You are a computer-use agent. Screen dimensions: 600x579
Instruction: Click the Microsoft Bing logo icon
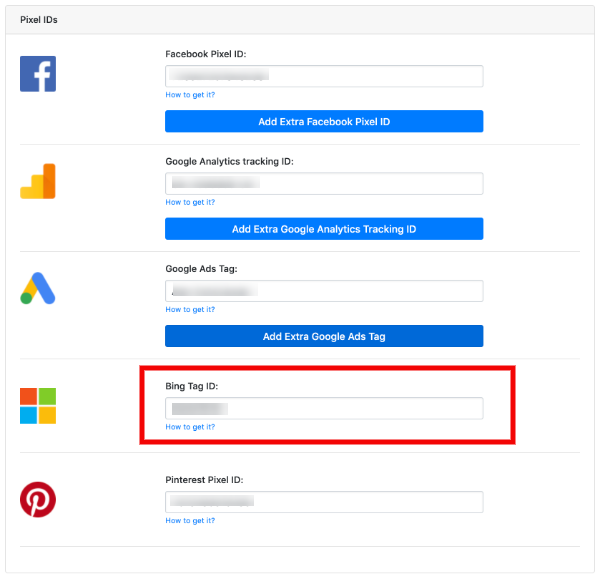click(x=38, y=406)
